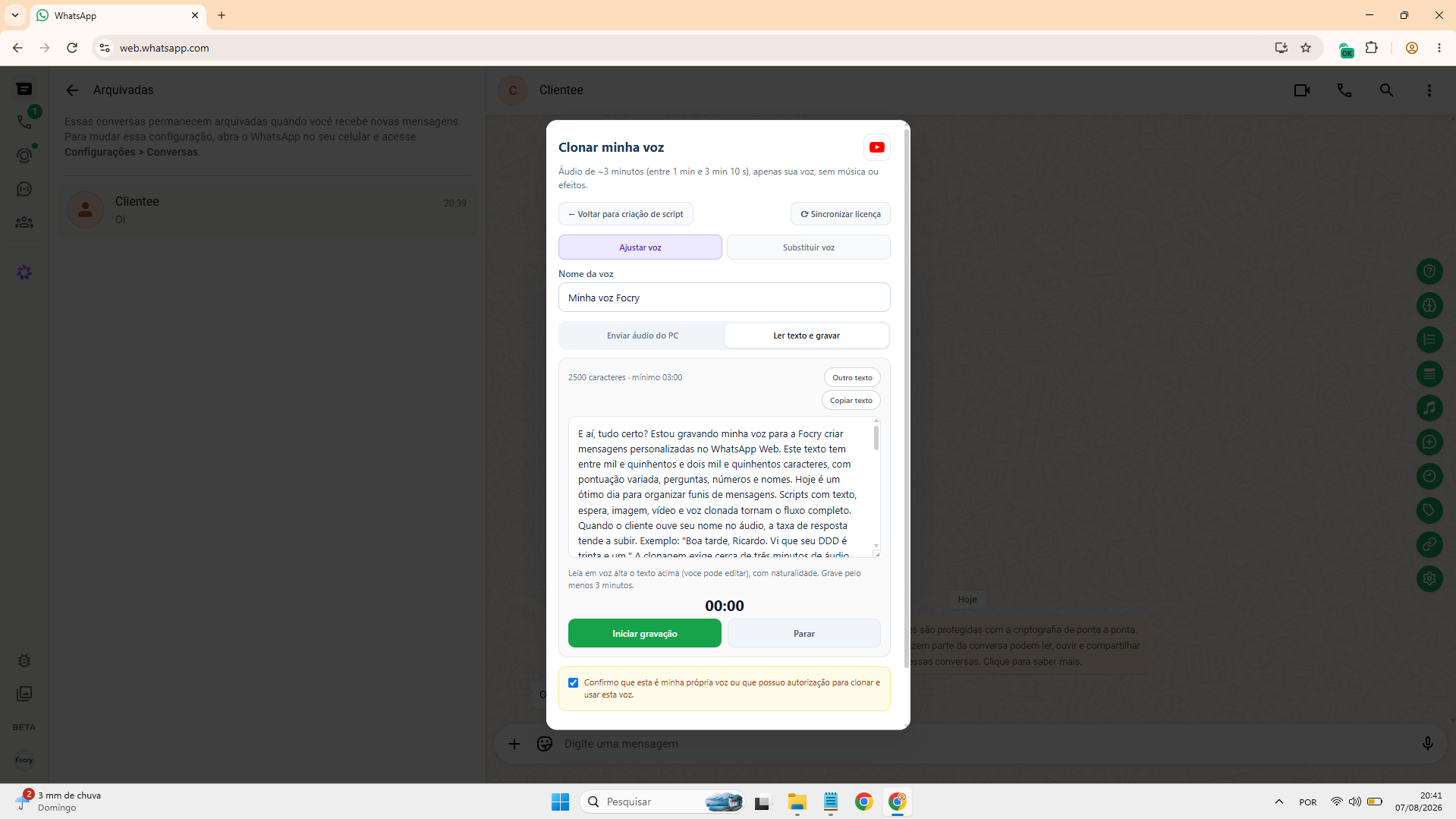Viewport: 1456px width, 819px height.
Task: Go back from Arquivadas list
Action: click(x=72, y=90)
